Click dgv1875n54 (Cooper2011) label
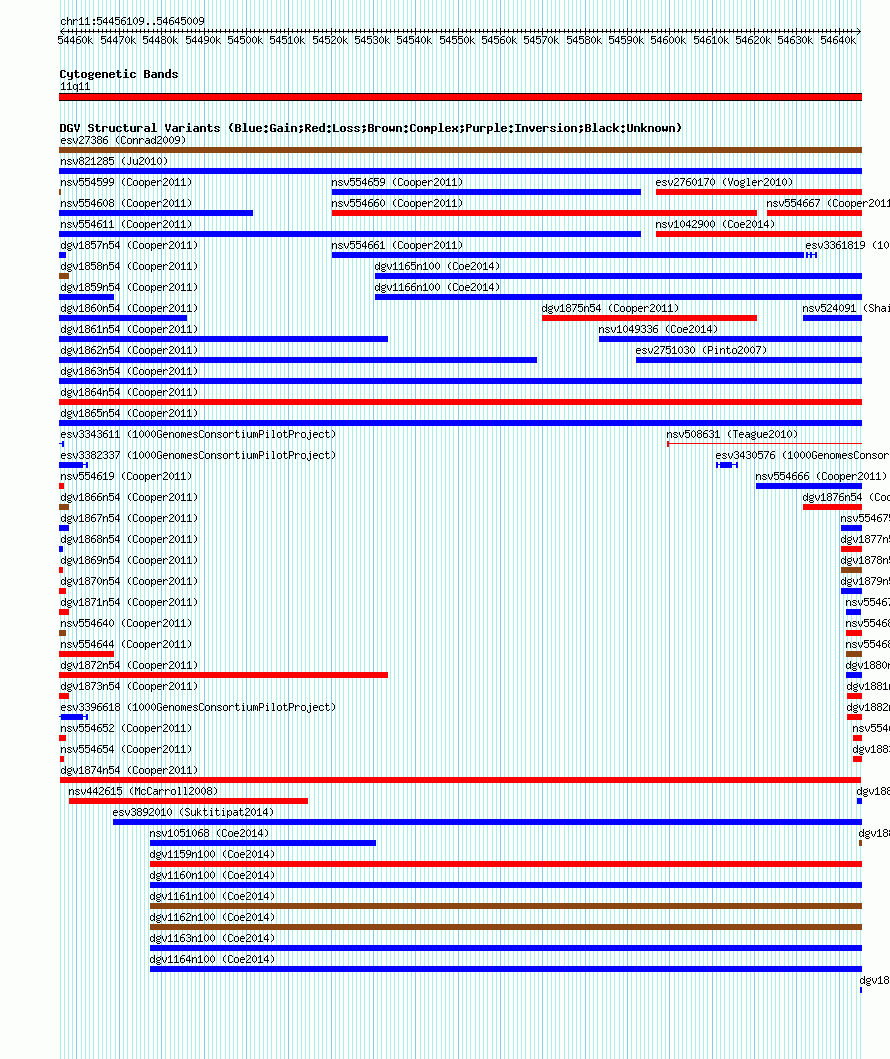The height and width of the screenshot is (1059, 890). pyautogui.click(x=610, y=308)
